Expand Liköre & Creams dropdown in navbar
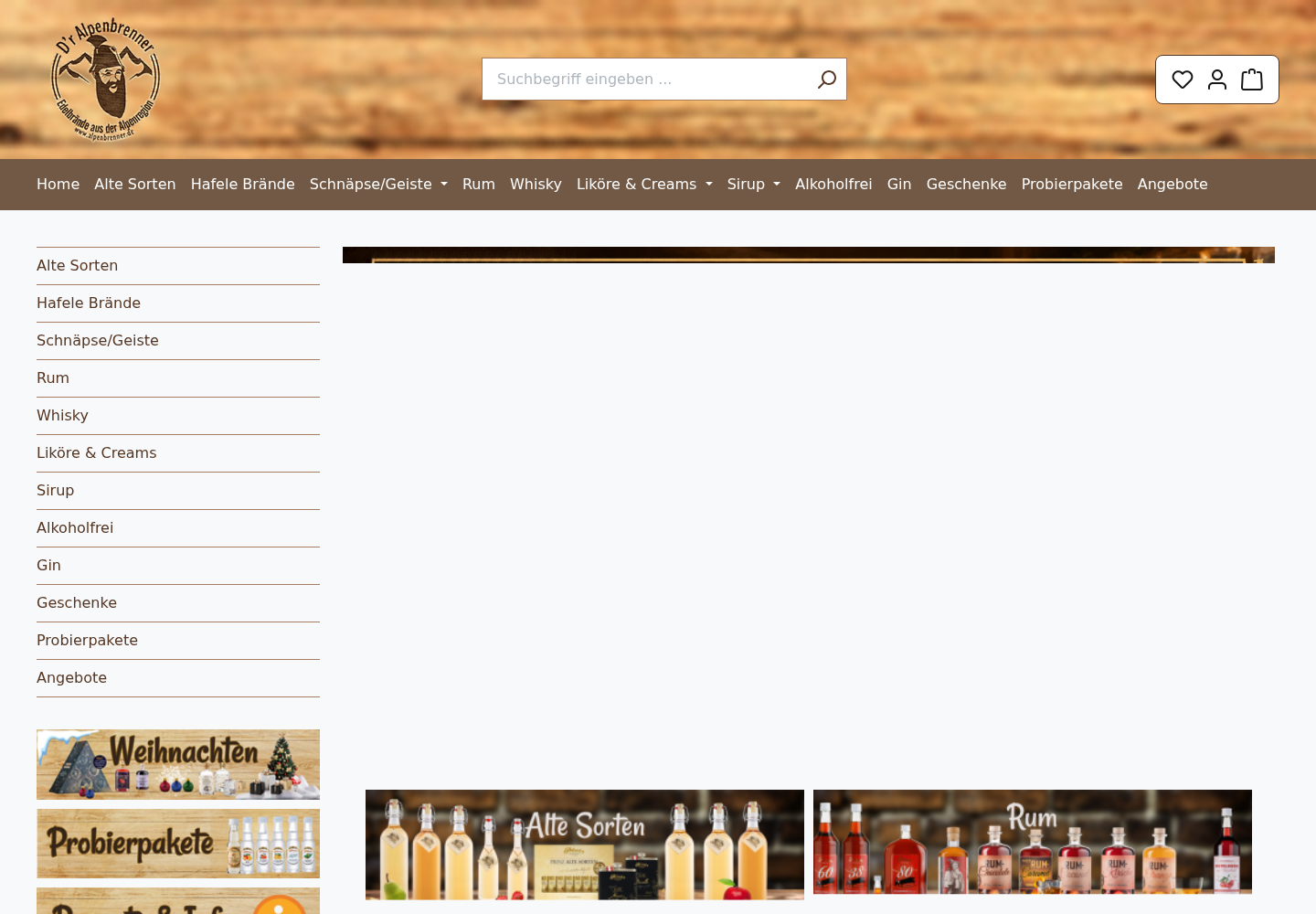The width and height of the screenshot is (1316, 914). pyautogui.click(x=644, y=185)
